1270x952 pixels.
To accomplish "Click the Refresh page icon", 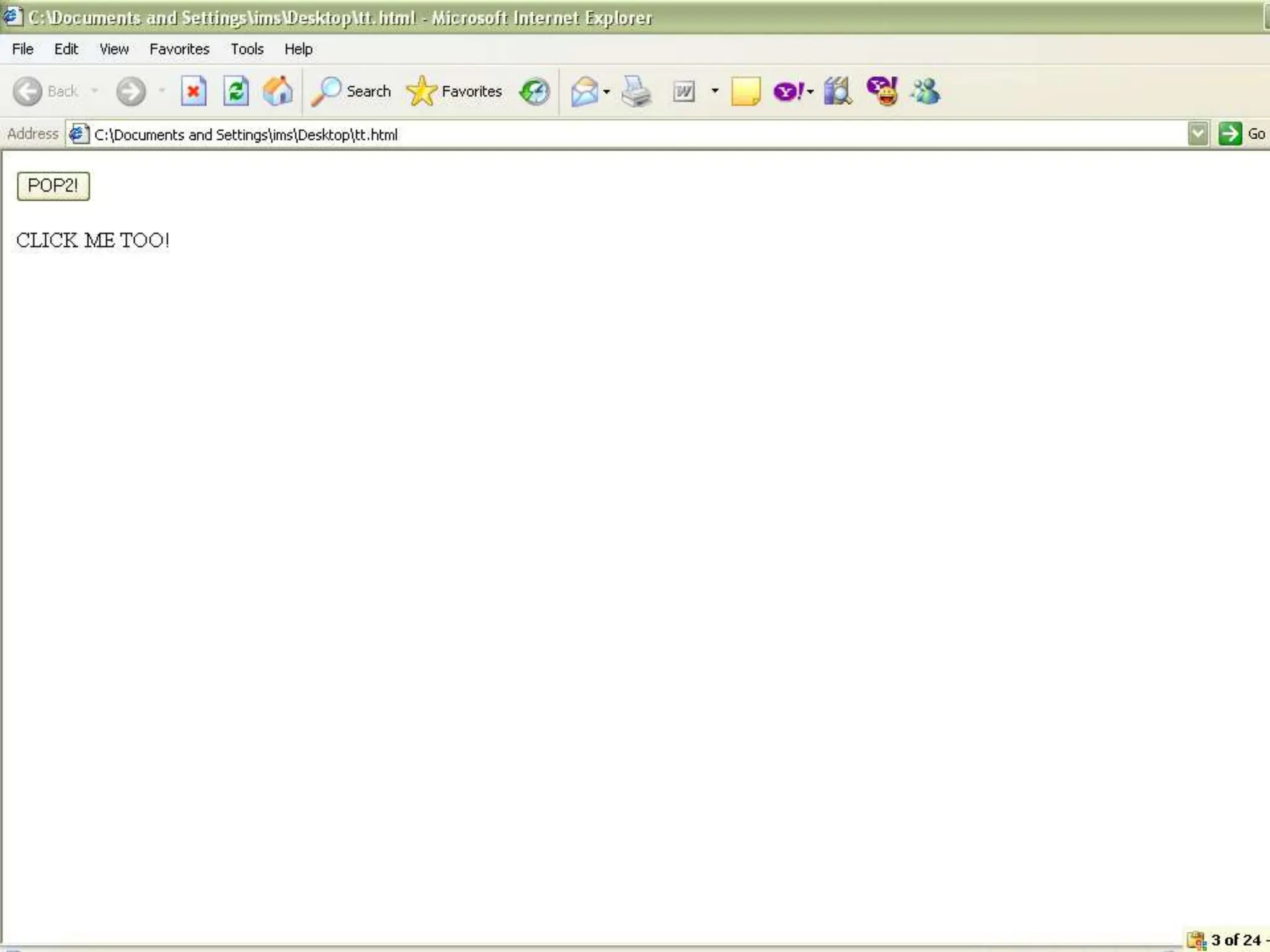I will click(x=236, y=92).
